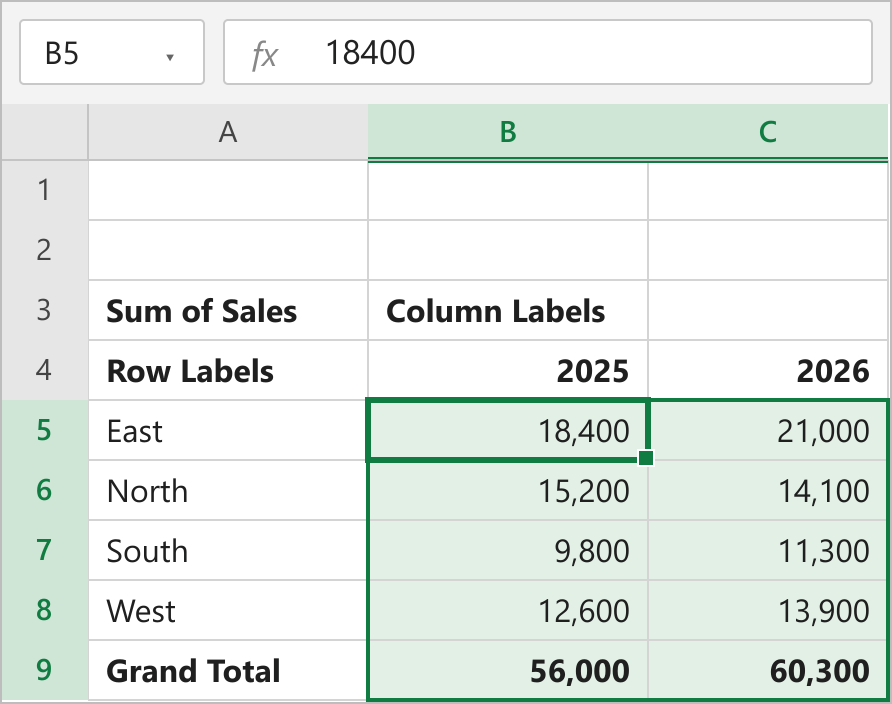Viewport: 892px width, 704px height.
Task: Click the South row label
Action: pyautogui.click(x=228, y=550)
